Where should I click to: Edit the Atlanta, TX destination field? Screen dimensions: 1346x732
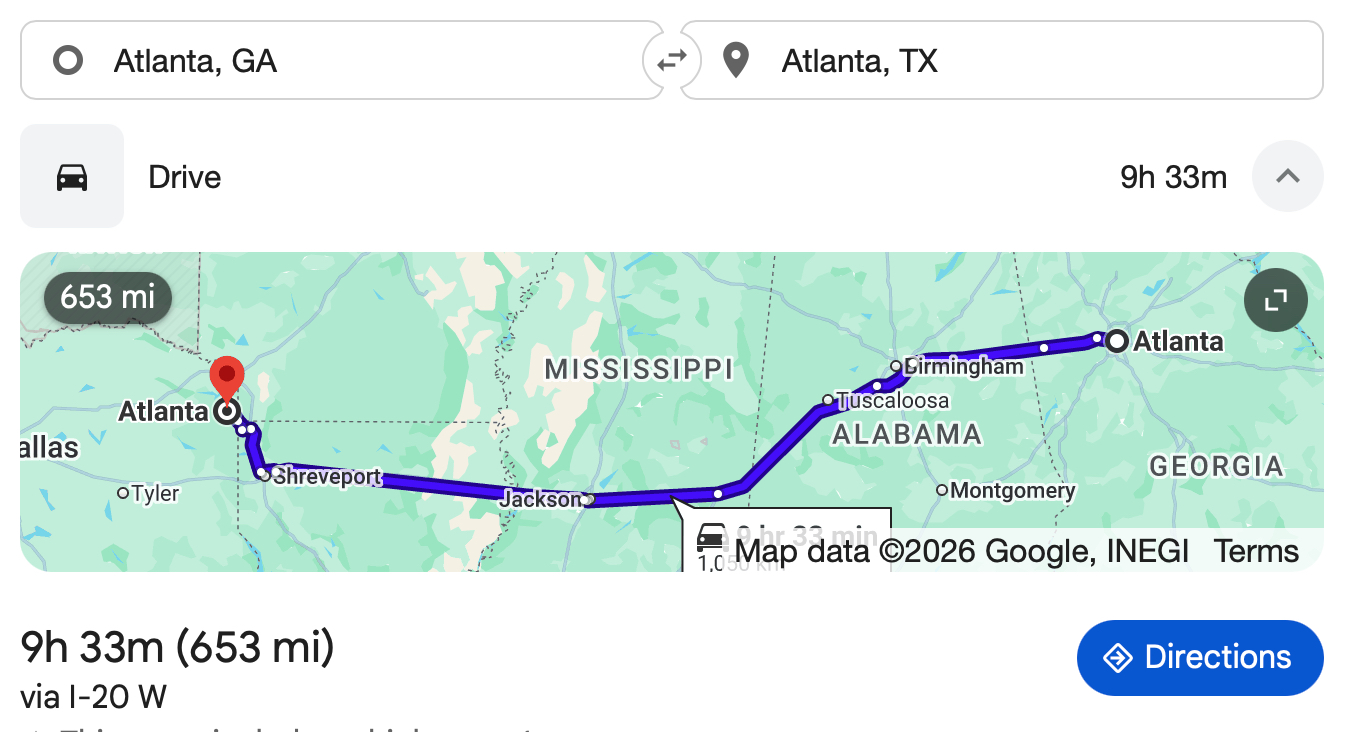pyautogui.click(x=1000, y=61)
